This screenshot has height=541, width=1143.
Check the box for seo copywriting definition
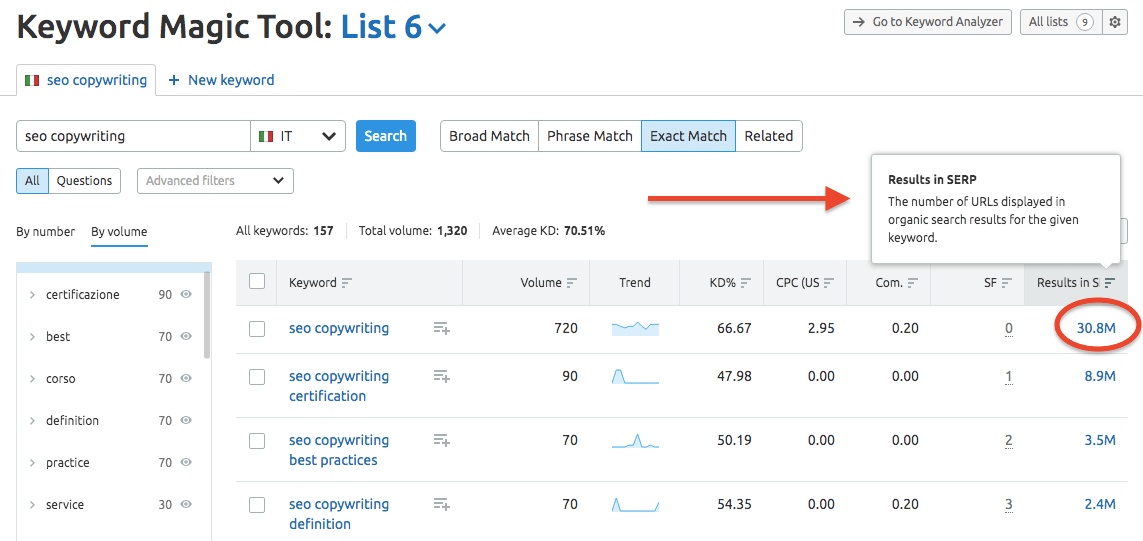[257, 504]
